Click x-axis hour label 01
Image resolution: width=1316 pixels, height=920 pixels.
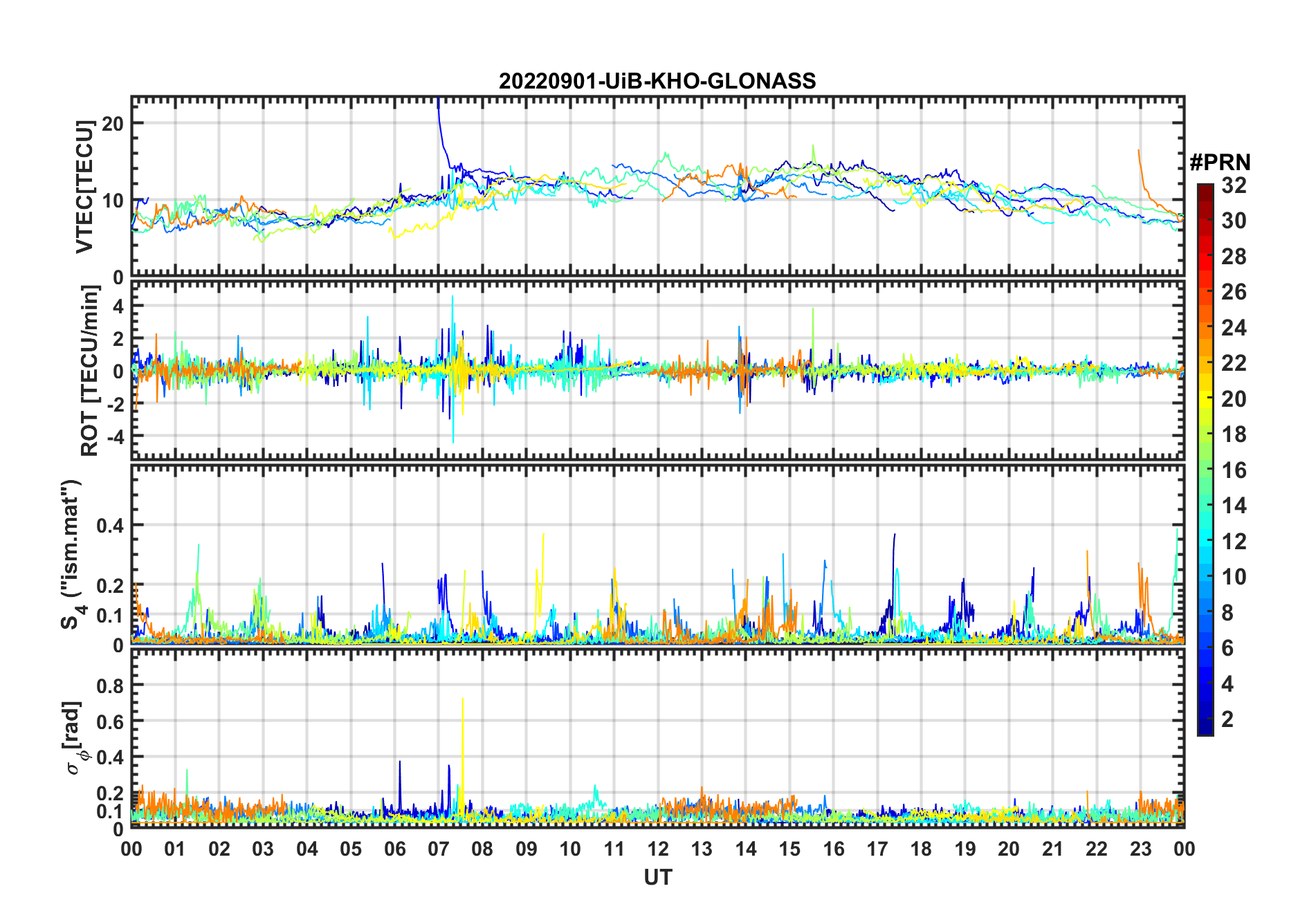click(x=175, y=849)
